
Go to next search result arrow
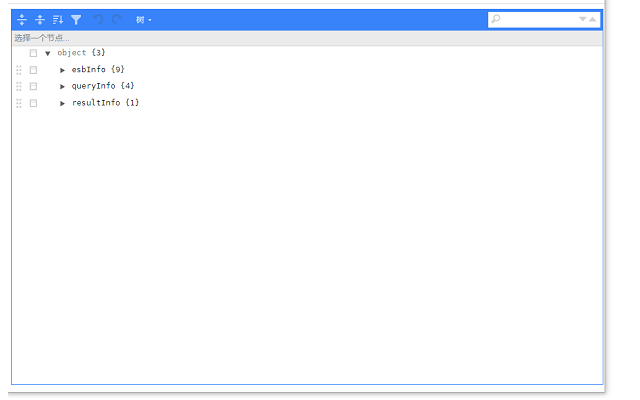click(583, 19)
